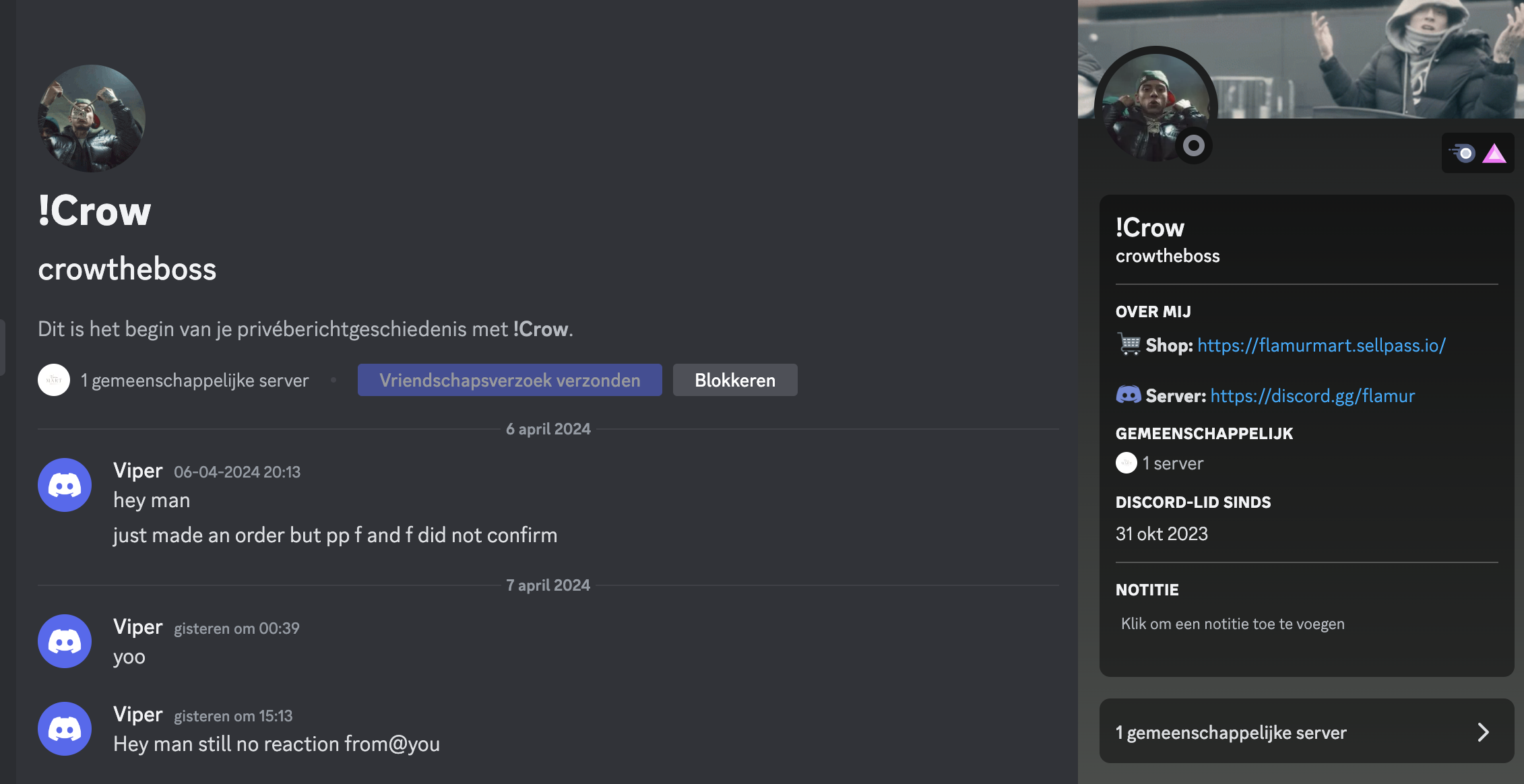Screen dimensions: 1524x784
Task: Click the profile panel avatar picture
Action: (x=1153, y=102)
